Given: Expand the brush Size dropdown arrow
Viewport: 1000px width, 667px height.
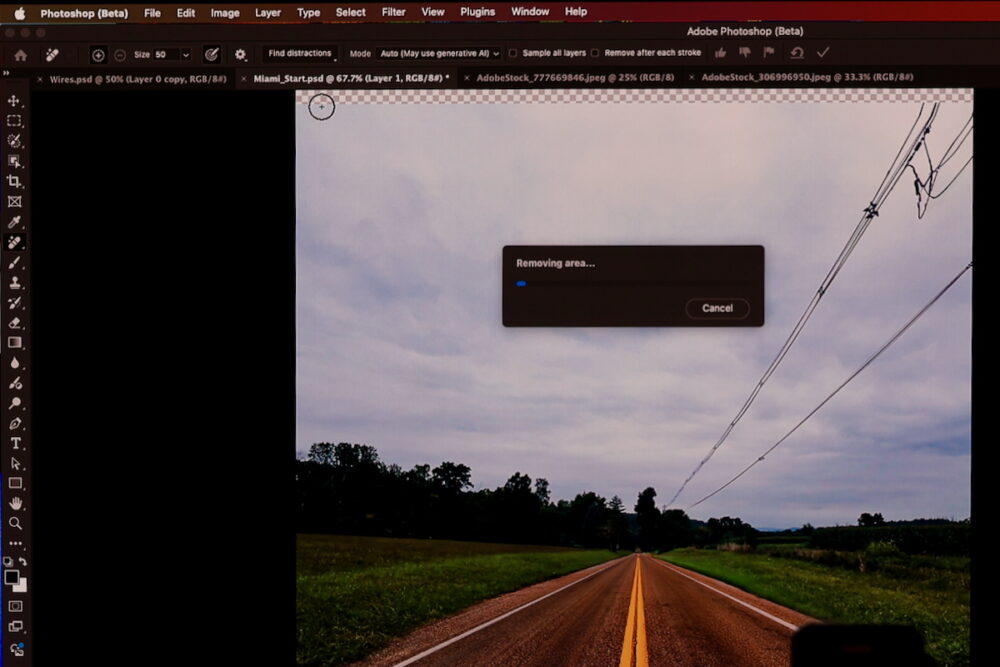Looking at the screenshot, I should click(x=185, y=55).
